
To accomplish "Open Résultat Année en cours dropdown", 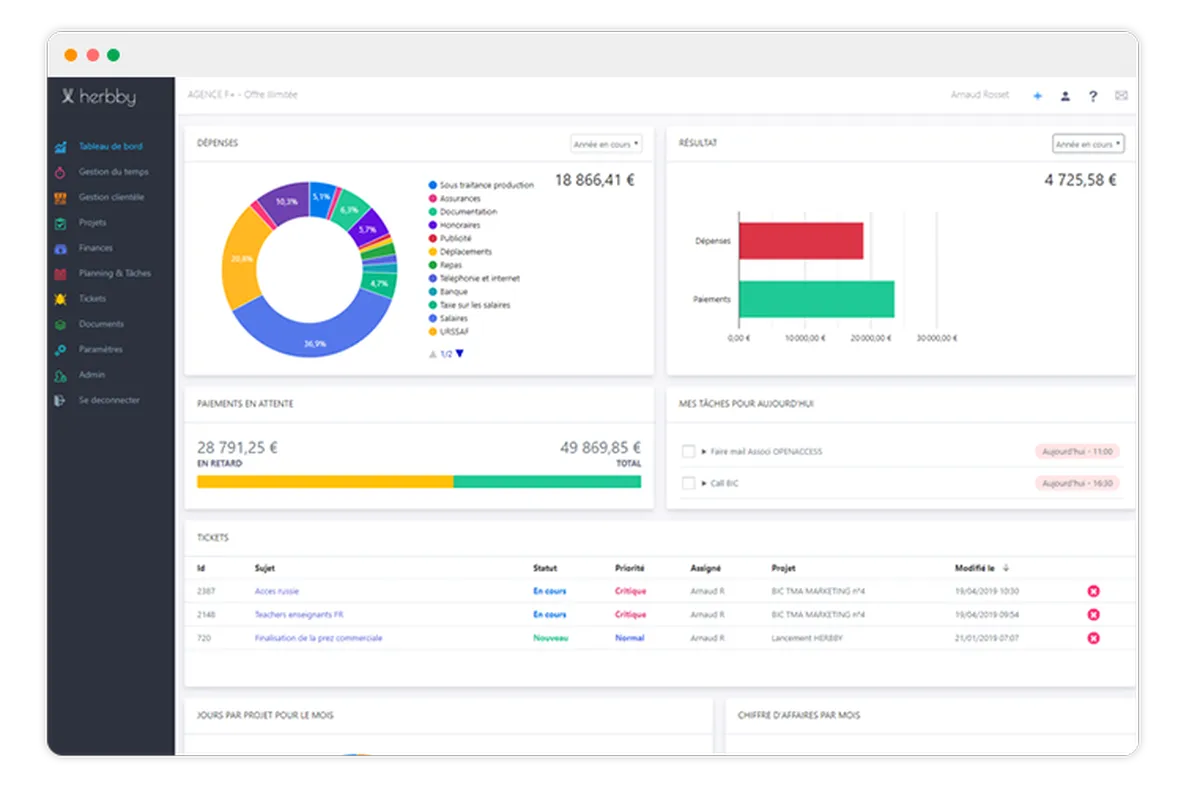I will click(x=1088, y=144).
